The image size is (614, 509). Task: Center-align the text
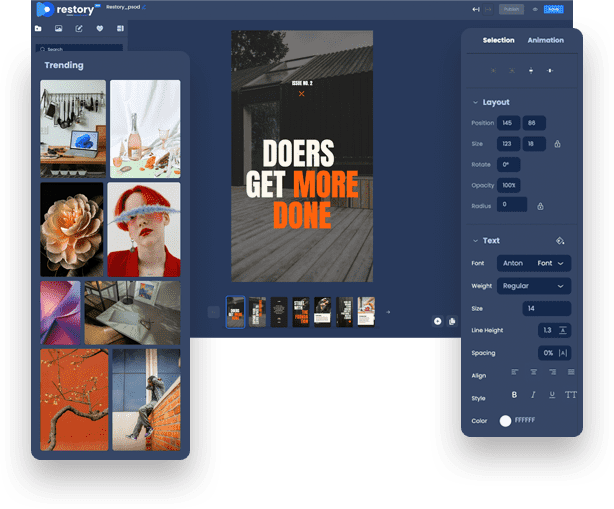point(533,372)
